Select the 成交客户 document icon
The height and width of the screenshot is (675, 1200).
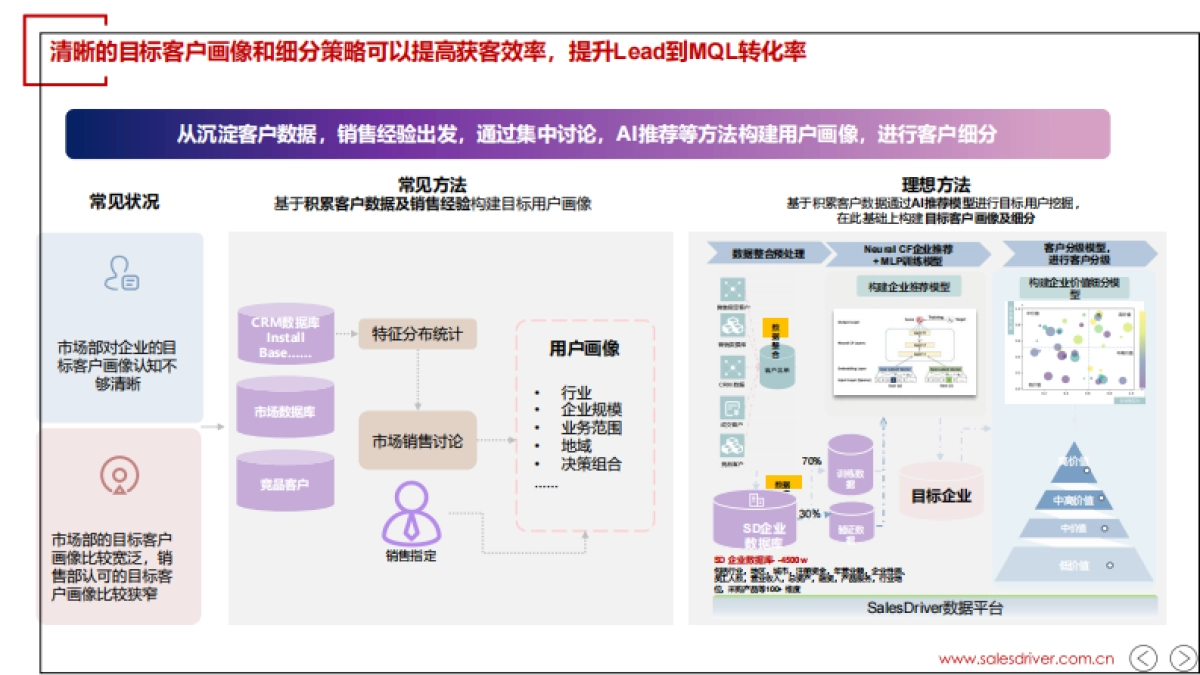tap(731, 407)
